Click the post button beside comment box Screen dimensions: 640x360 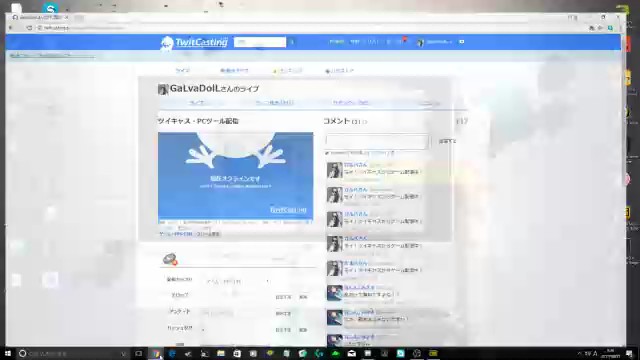click(447, 141)
